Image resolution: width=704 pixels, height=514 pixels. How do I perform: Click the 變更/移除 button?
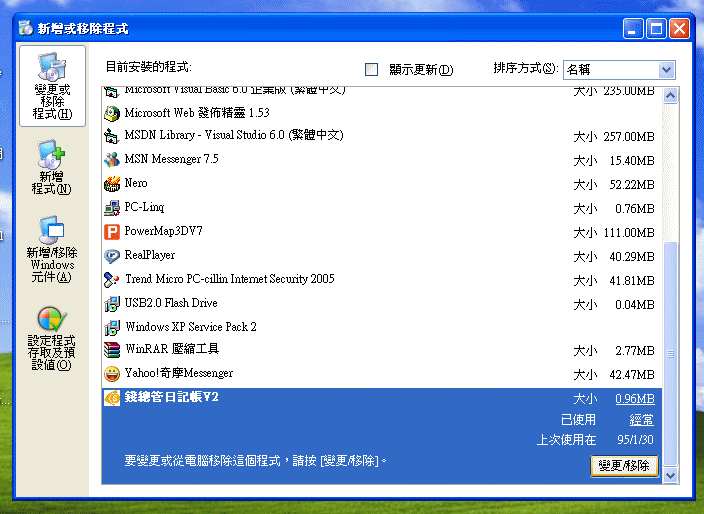[x=624, y=466]
